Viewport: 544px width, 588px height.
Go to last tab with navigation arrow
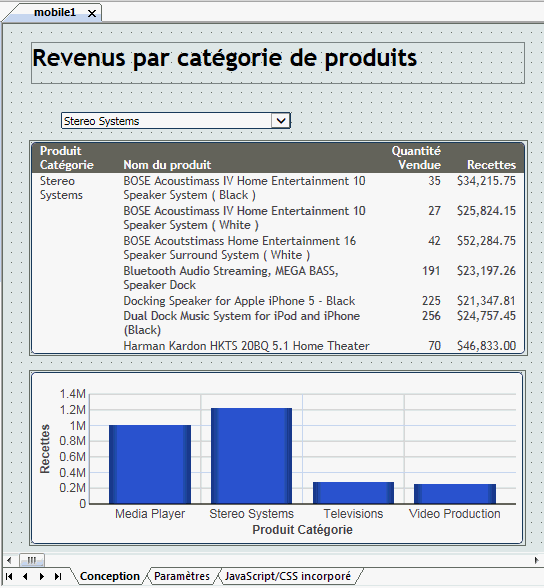pyautogui.click(x=58, y=576)
